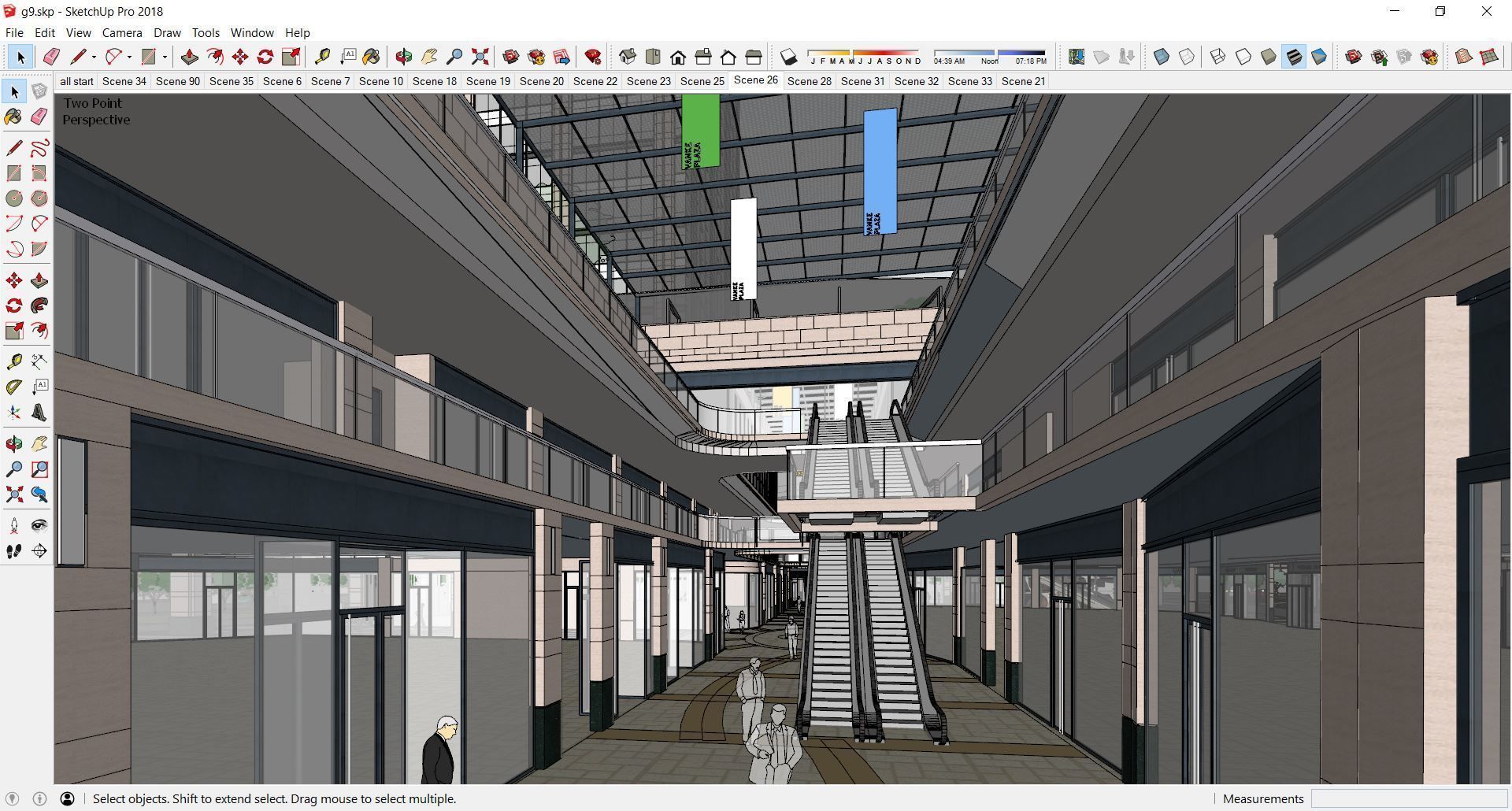This screenshot has height=811, width=1512.
Task: Enable Wireframe face style
Action: coord(1218,57)
